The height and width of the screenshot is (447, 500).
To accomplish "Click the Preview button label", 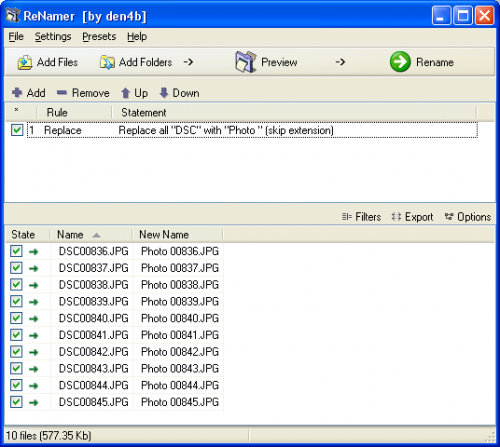I will tap(279, 62).
